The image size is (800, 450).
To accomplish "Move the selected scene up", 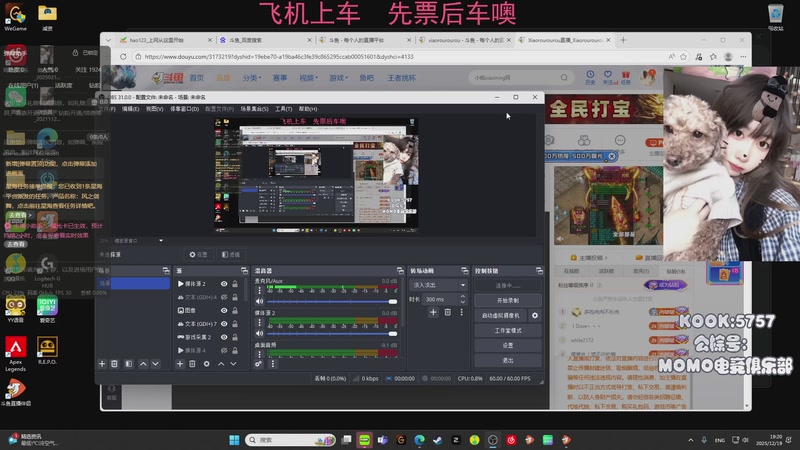I will tap(143, 364).
